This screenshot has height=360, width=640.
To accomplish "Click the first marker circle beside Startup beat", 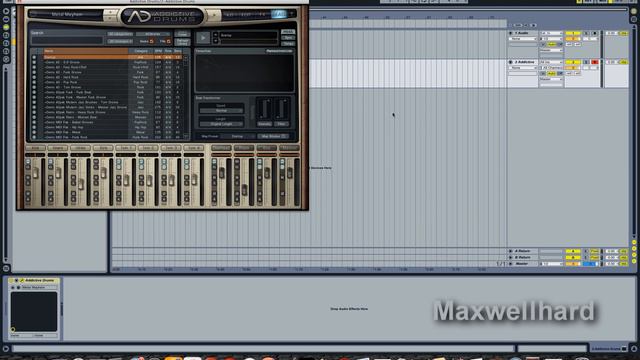I will [x=34, y=58].
